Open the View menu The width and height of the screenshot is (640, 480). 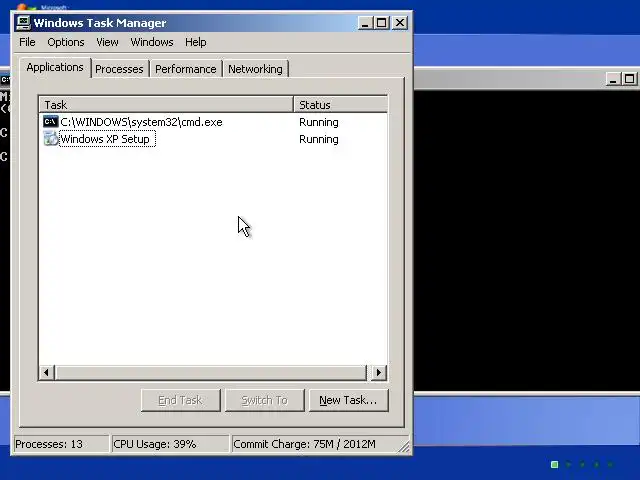(107, 42)
